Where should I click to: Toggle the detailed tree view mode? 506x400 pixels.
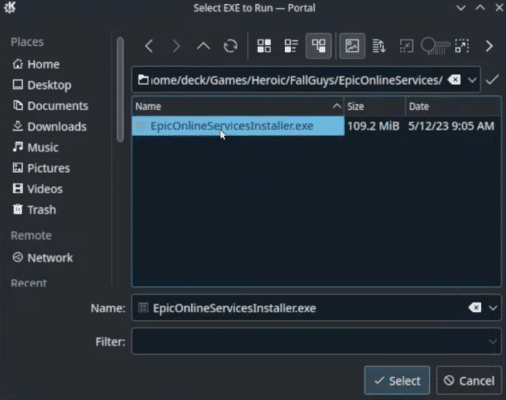[x=318, y=46]
